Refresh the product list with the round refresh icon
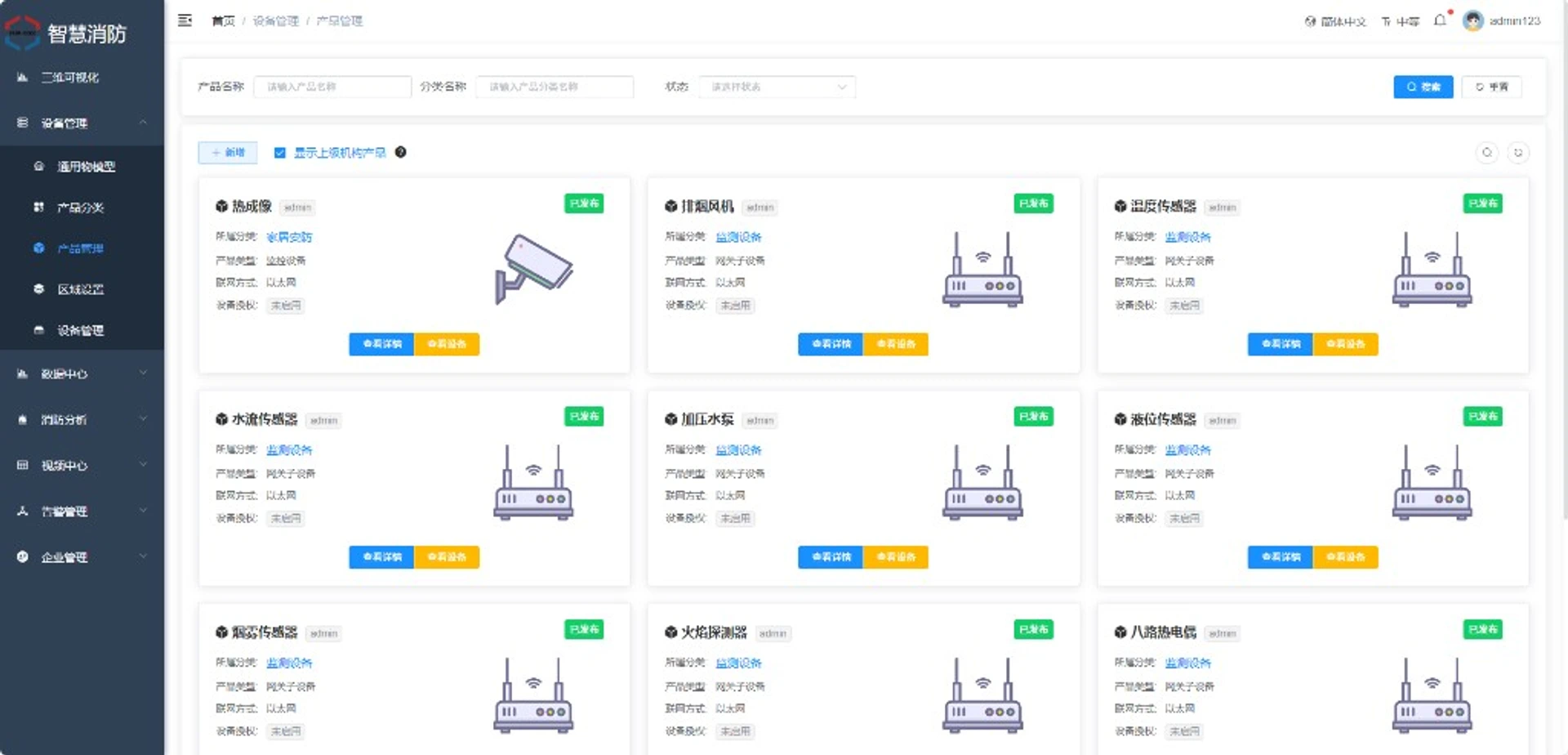The height and width of the screenshot is (755, 1568). click(x=1518, y=152)
